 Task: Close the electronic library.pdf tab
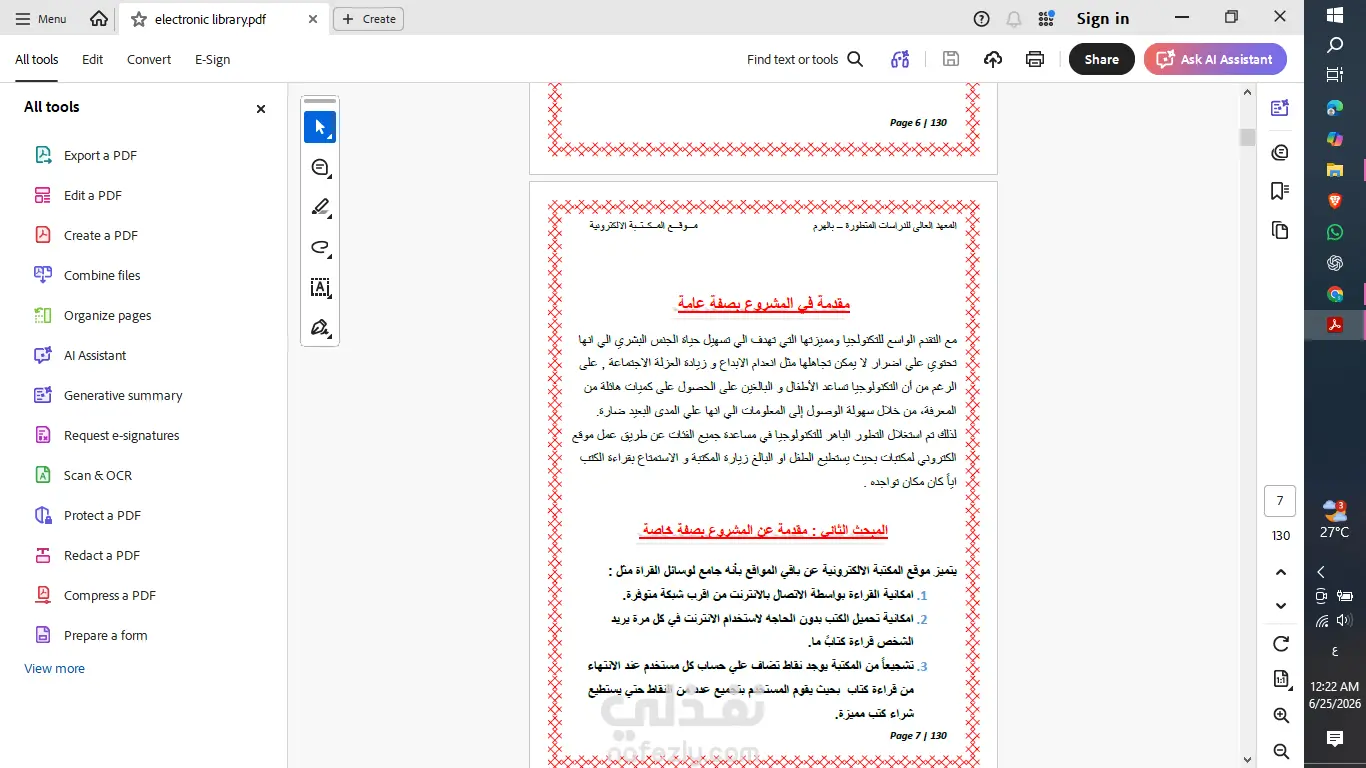pos(312,19)
